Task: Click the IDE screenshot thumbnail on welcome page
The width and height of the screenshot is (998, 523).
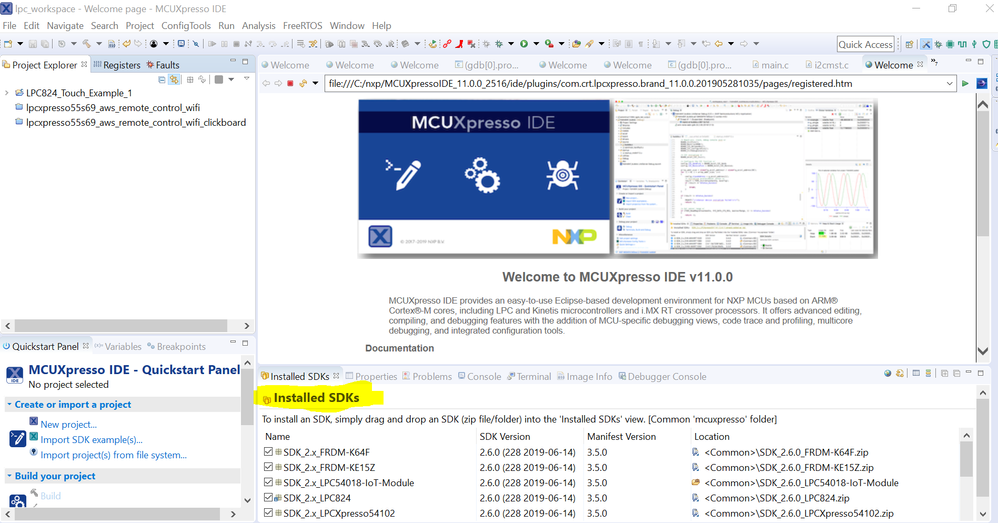Action: [x=745, y=178]
